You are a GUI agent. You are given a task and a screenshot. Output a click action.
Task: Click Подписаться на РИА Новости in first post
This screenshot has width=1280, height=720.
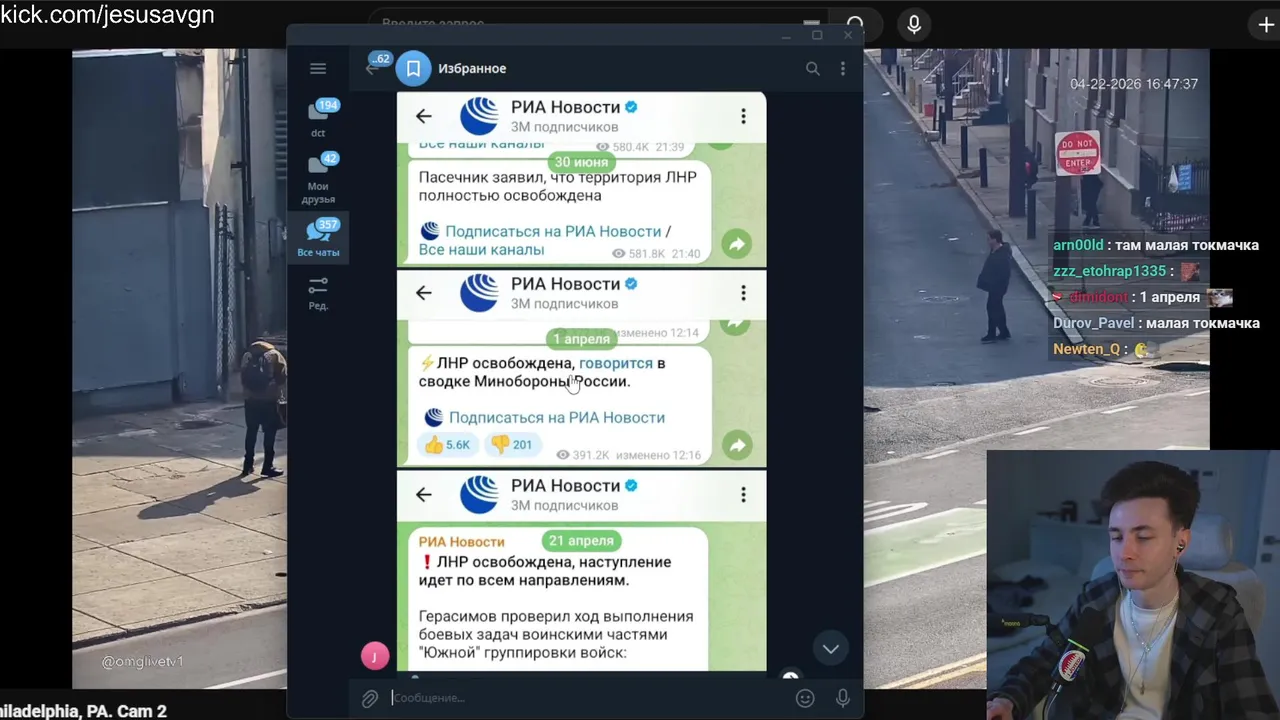pos(553,231)
